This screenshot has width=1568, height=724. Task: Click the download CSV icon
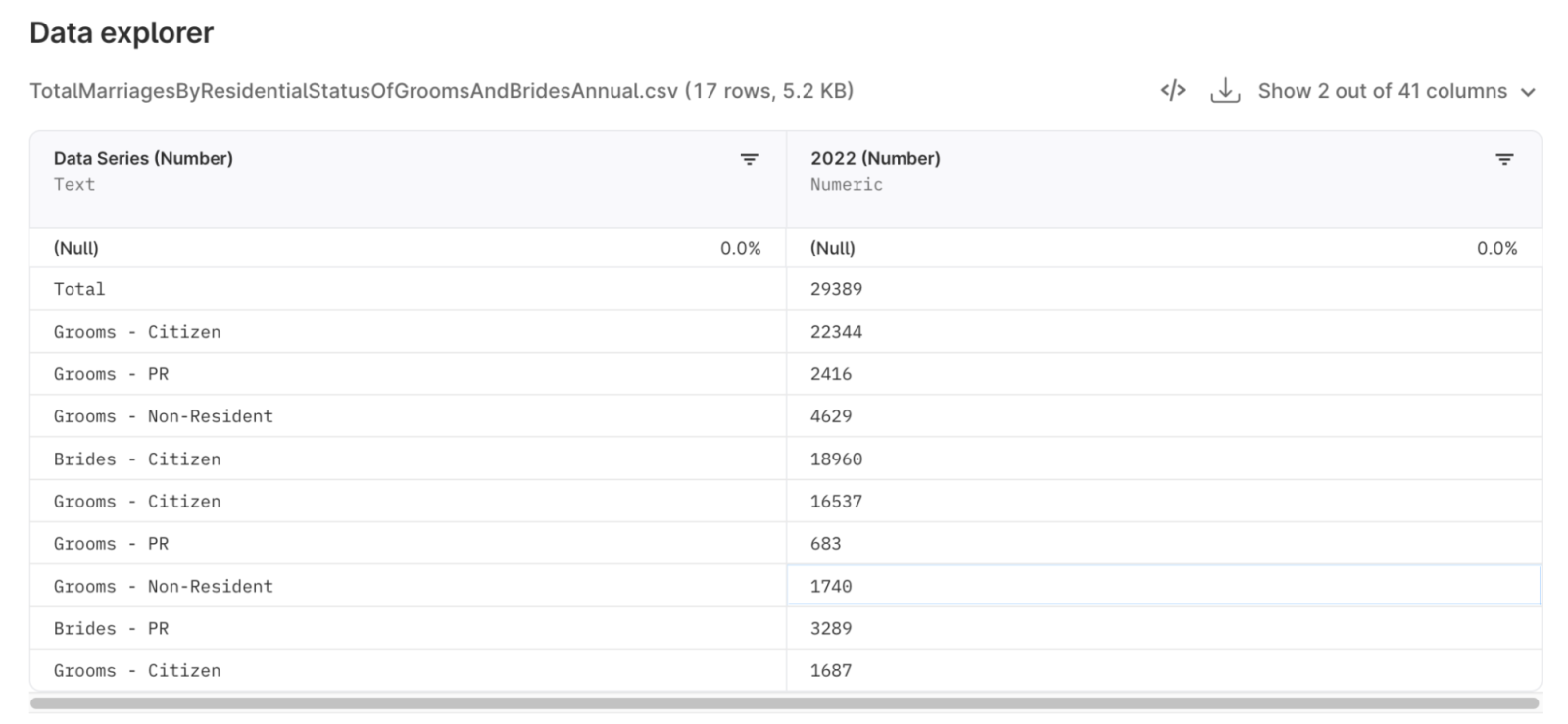pos(1225,91)
